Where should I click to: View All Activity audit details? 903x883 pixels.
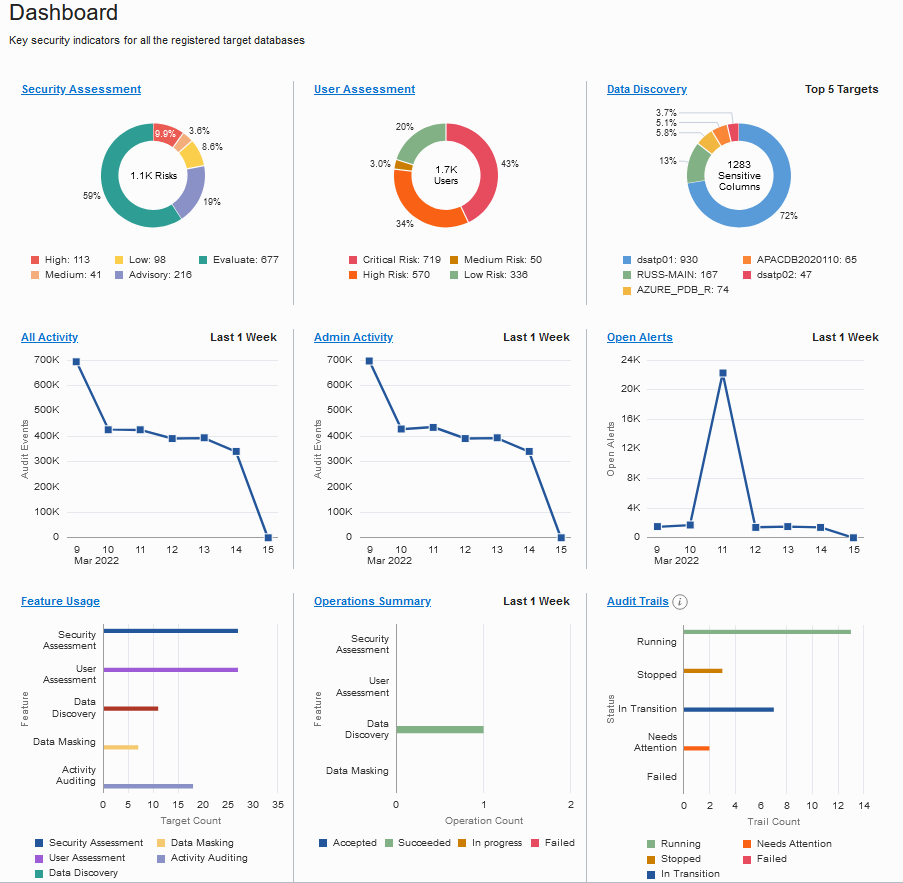click(x=49, y=337)
